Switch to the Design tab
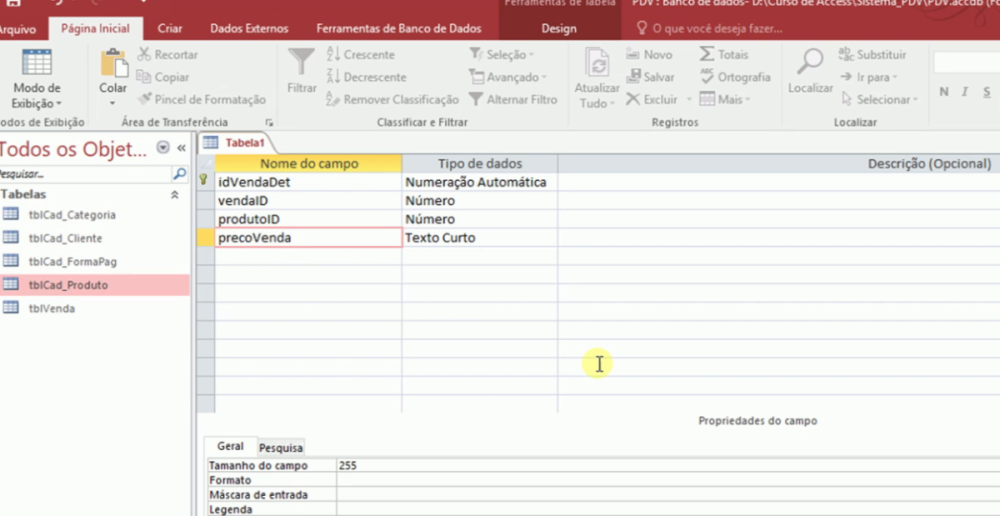1000x516 pixels. 559,29
